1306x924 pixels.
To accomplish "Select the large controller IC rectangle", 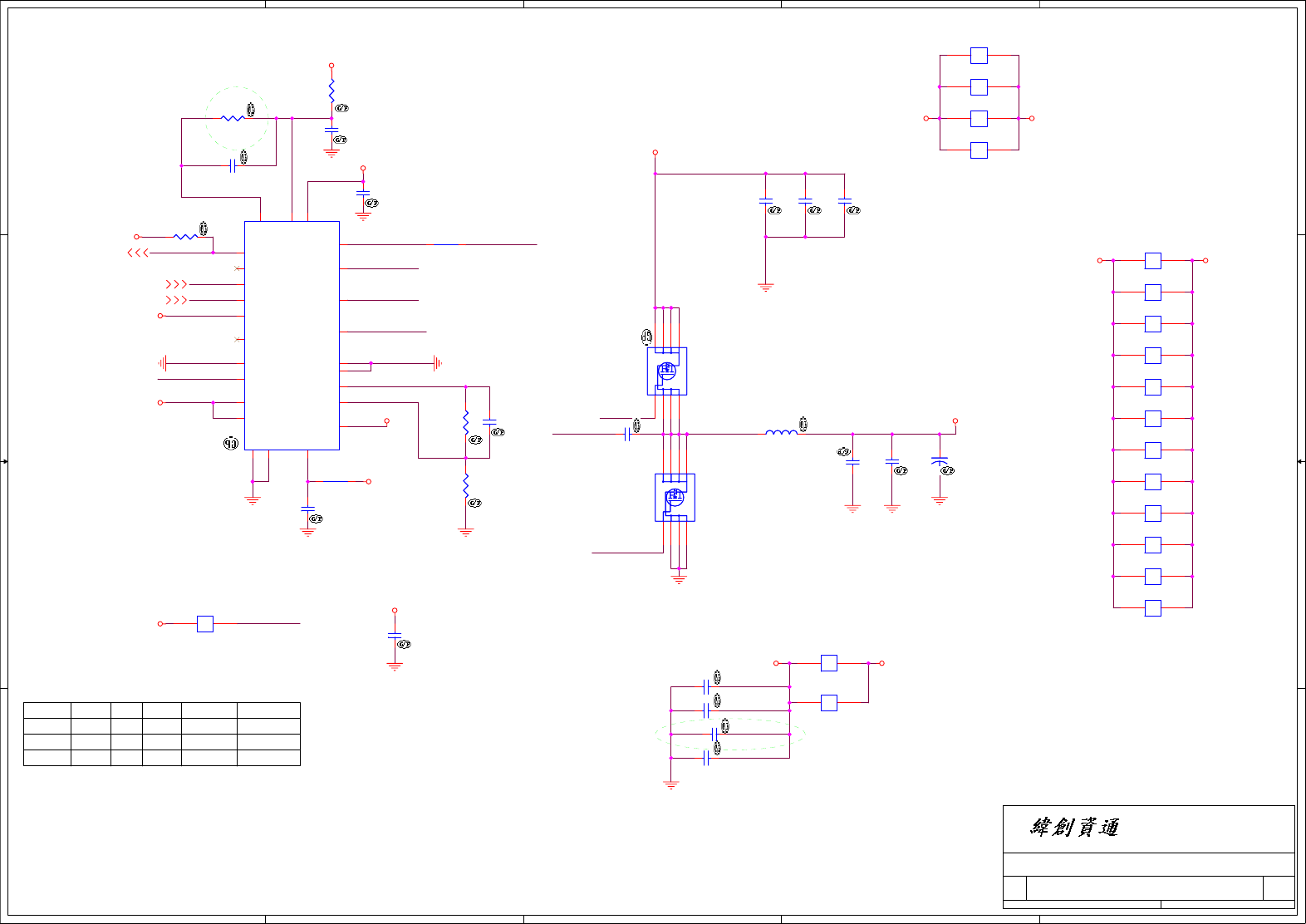I will (292, 336).
